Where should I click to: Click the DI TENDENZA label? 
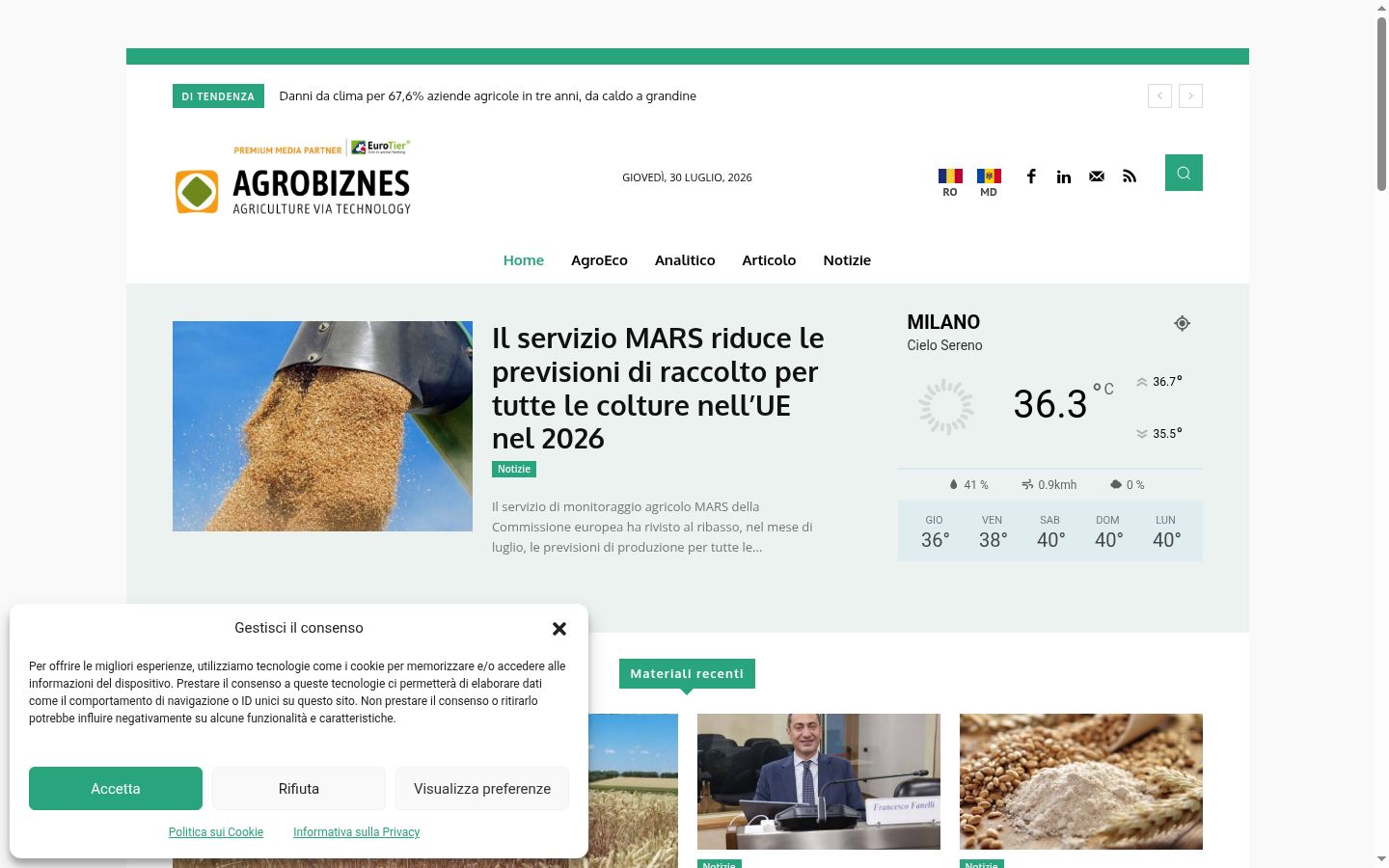click(x=218, y=96)
